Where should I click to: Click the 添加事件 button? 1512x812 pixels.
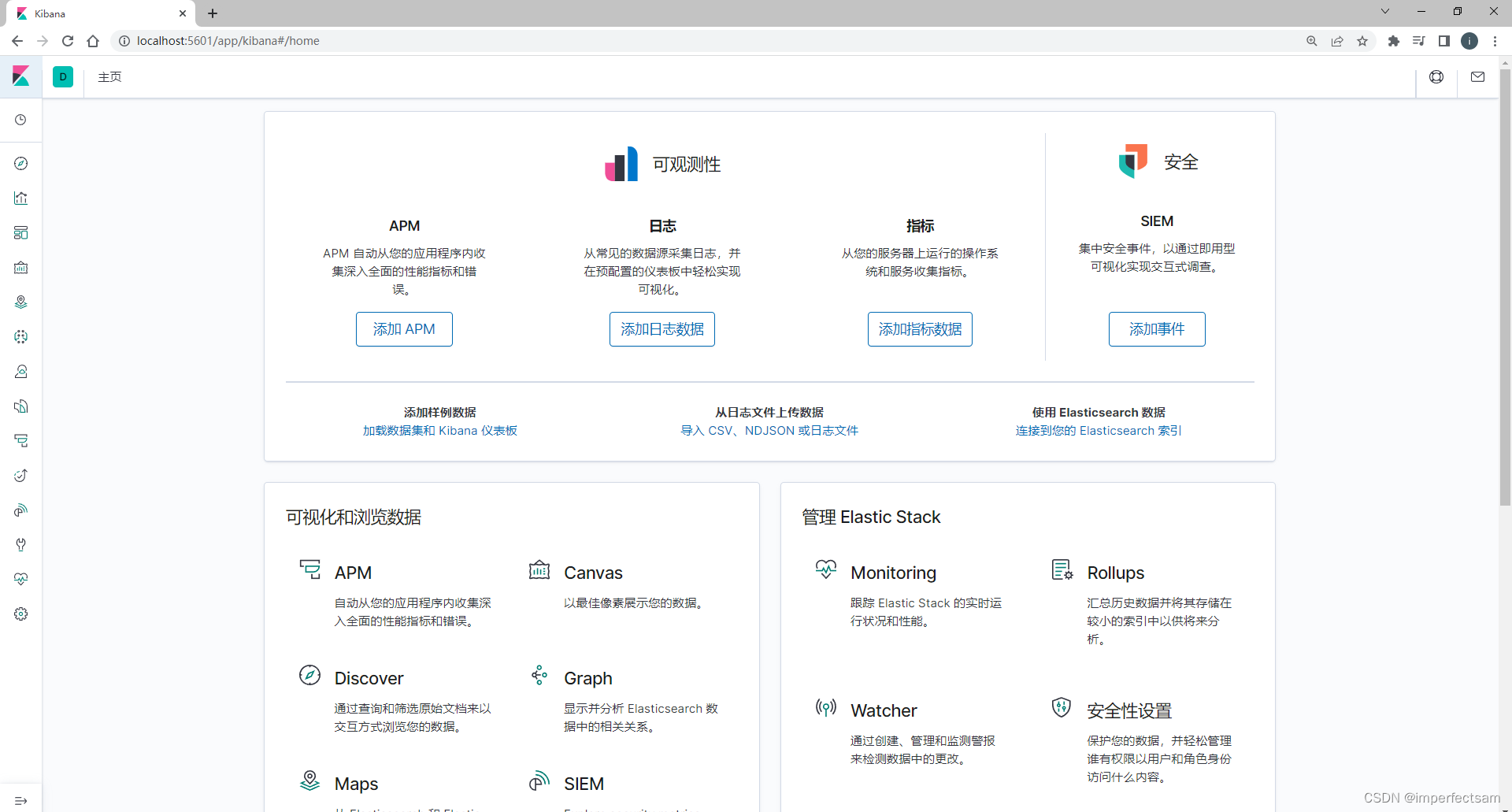(1157, 329)
